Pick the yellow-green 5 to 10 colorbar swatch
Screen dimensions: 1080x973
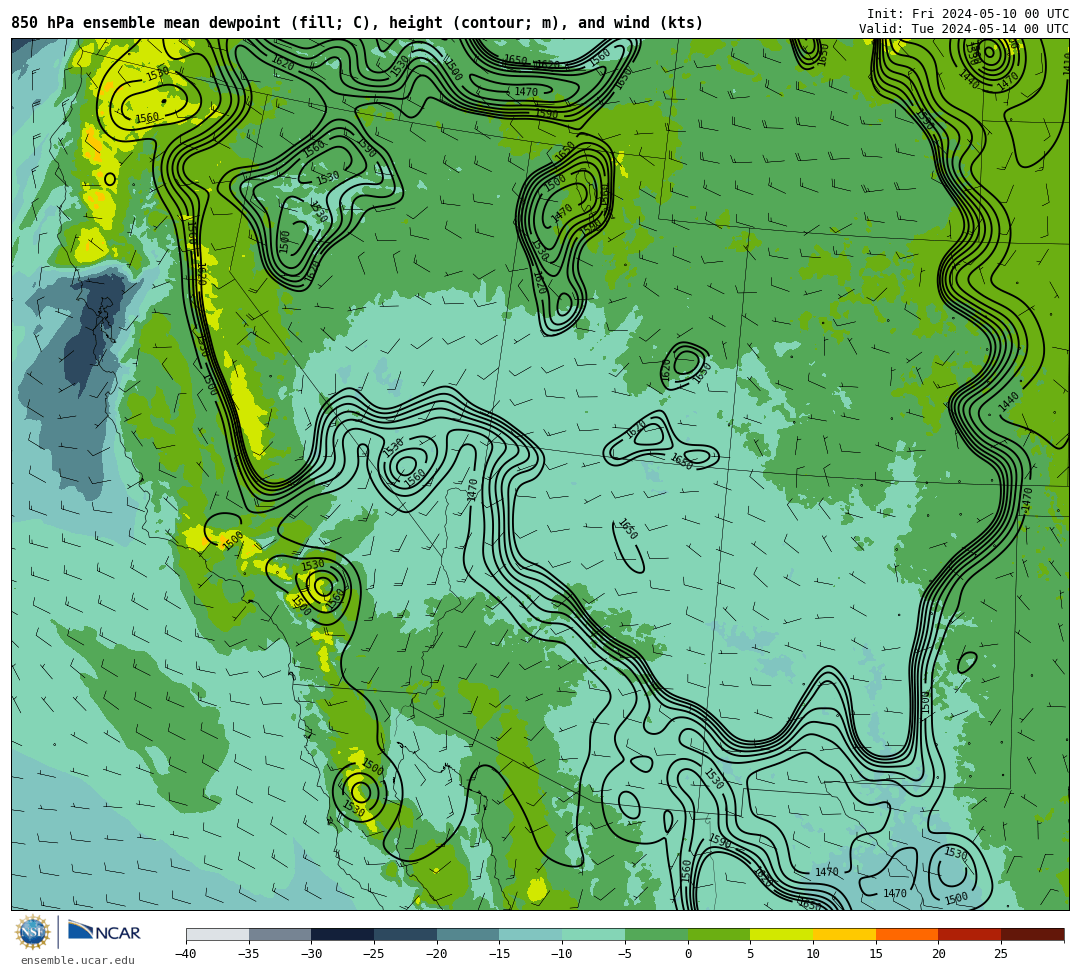[782, 934]
